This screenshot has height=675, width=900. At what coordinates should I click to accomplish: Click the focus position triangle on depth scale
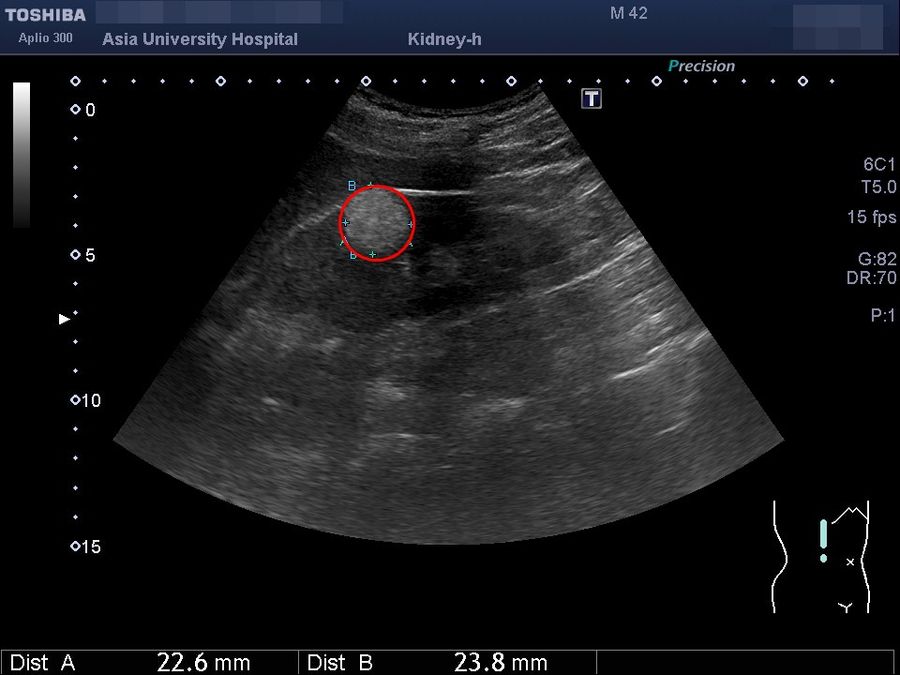64,319
